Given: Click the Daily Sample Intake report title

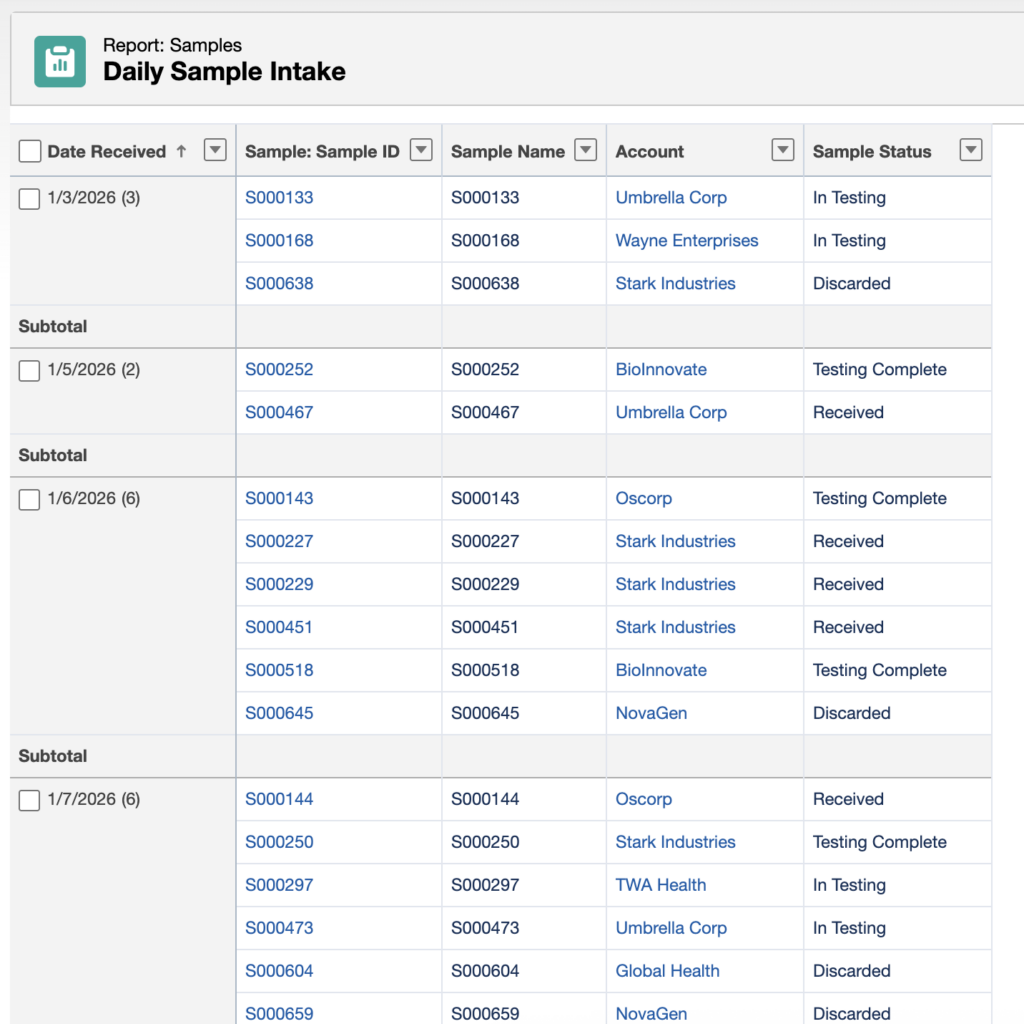Looking at the screenshot, I should click(x=224, y=71).
